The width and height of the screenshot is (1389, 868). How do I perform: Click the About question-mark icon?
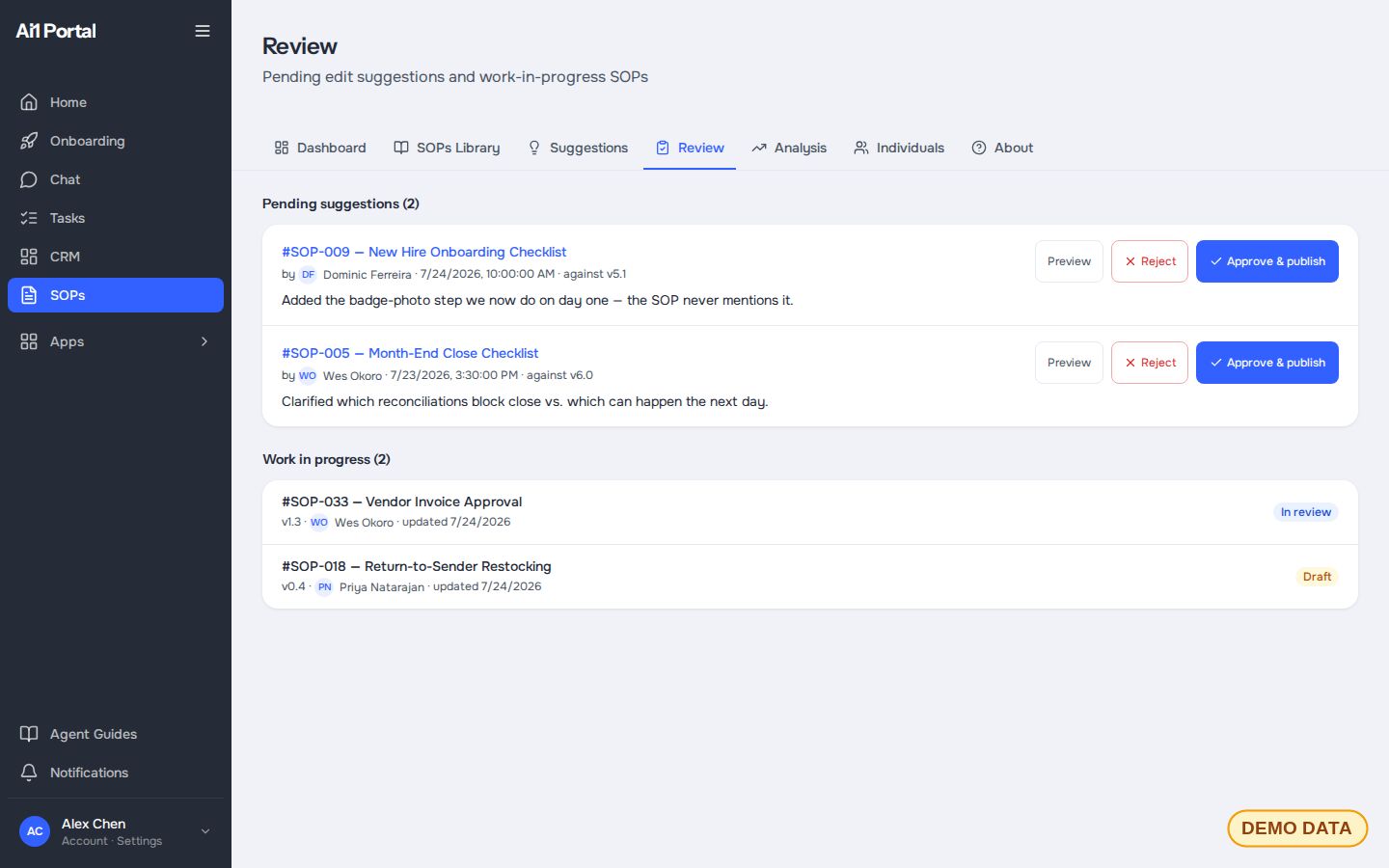979,148
